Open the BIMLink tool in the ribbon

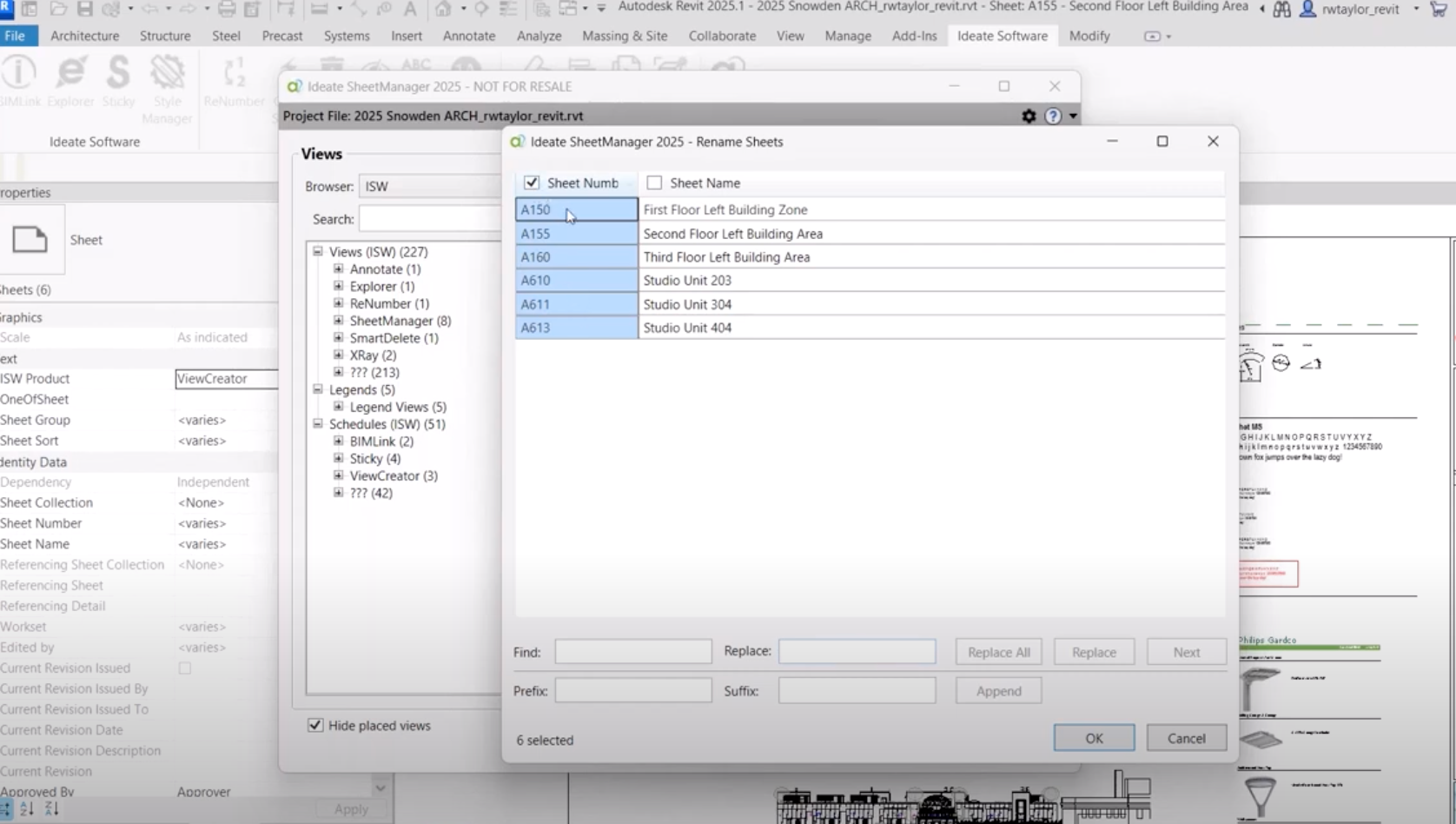coord(19,83)
